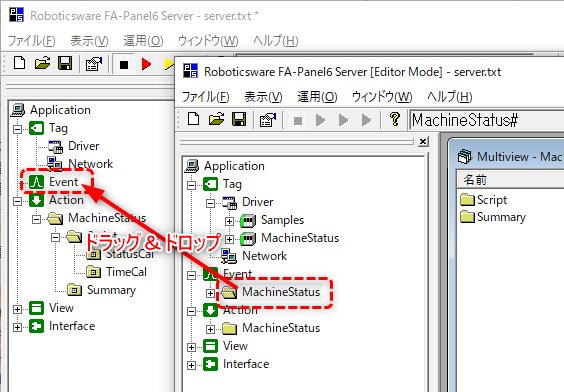Image resolution: width=564 pixels, height=392 pixels.
Task: Open 表示(V) menu in Editor Mode window
Action: point(263,97)
